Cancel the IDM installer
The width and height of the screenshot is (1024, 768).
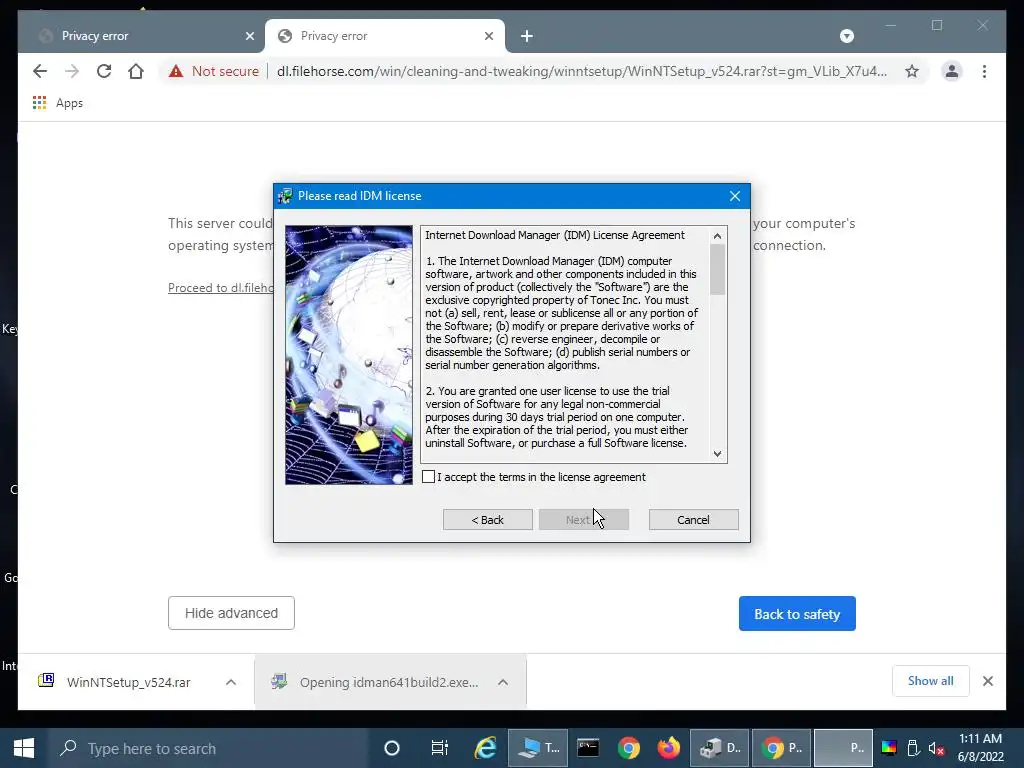tap(694, 520)
